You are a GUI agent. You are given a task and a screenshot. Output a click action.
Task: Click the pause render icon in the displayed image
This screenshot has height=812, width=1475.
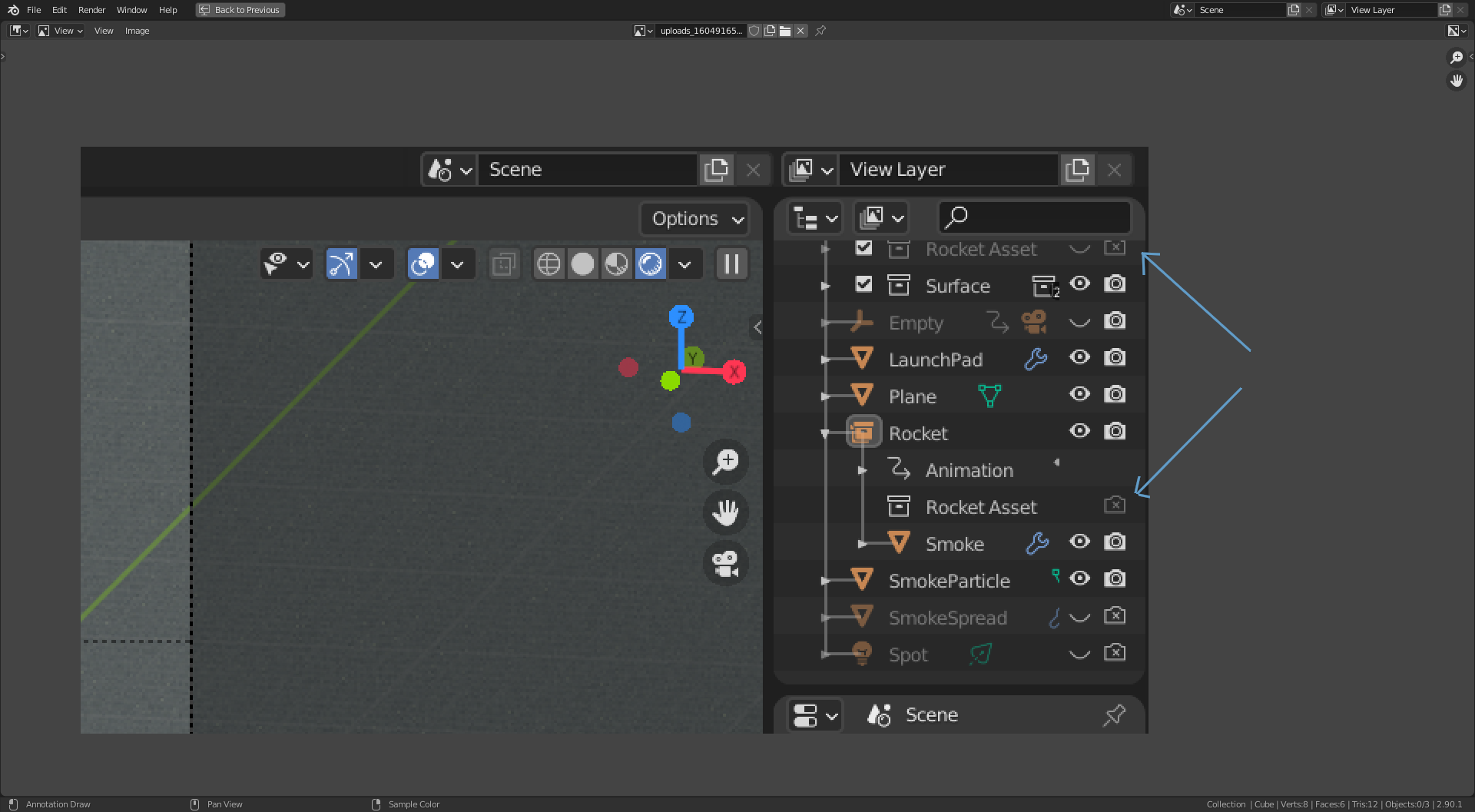732,264
